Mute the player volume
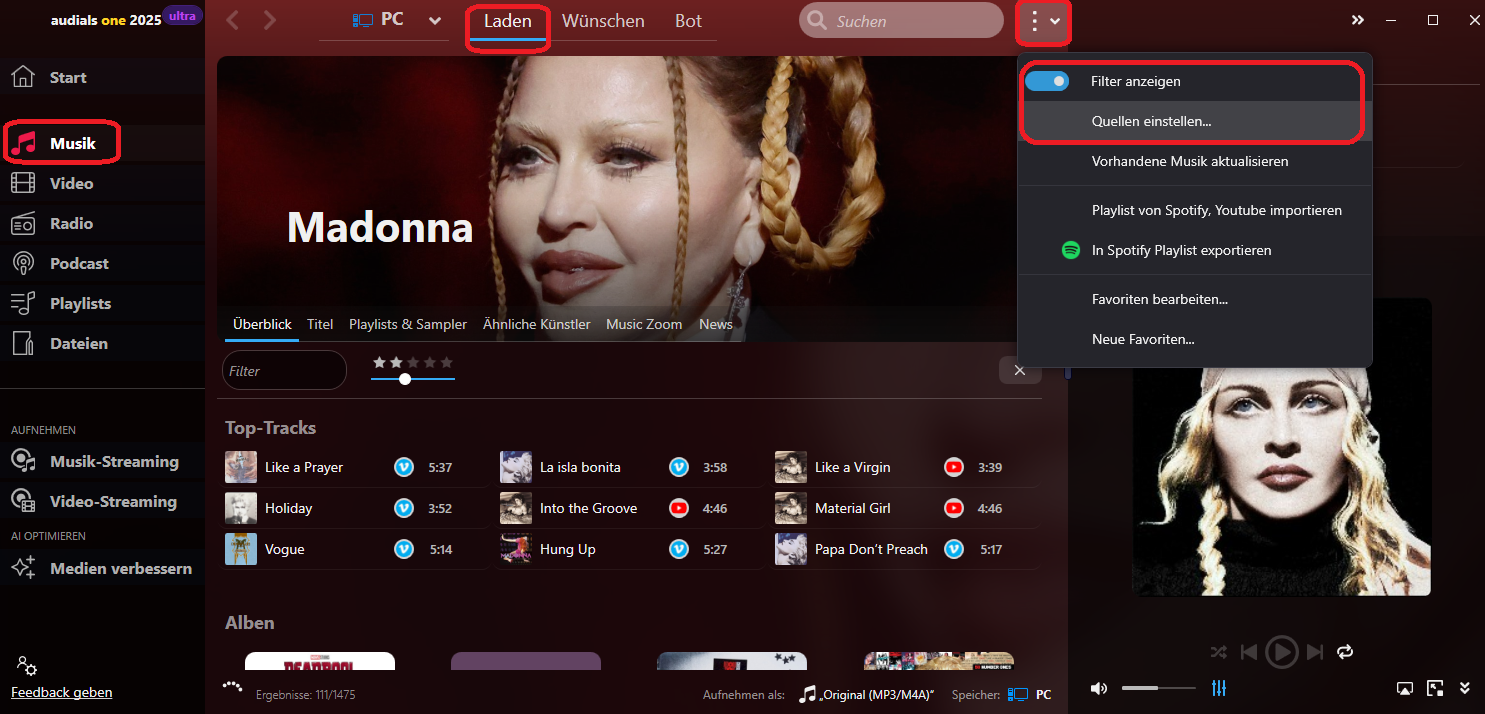Viewport: 1485px width, 714px height. (1099, 688)
